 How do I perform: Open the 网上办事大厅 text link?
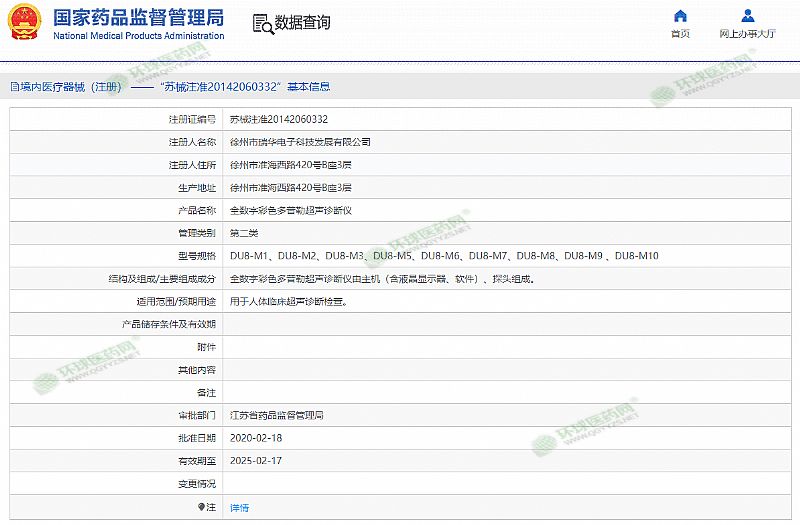[x=747, y=34]
